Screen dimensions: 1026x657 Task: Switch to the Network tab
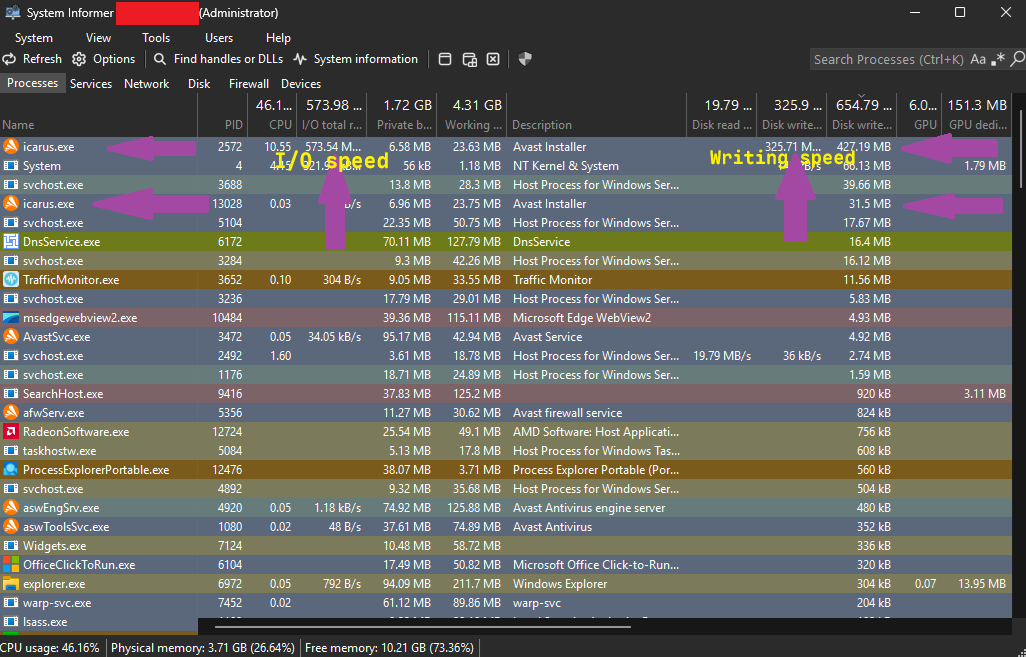(147, 84)
